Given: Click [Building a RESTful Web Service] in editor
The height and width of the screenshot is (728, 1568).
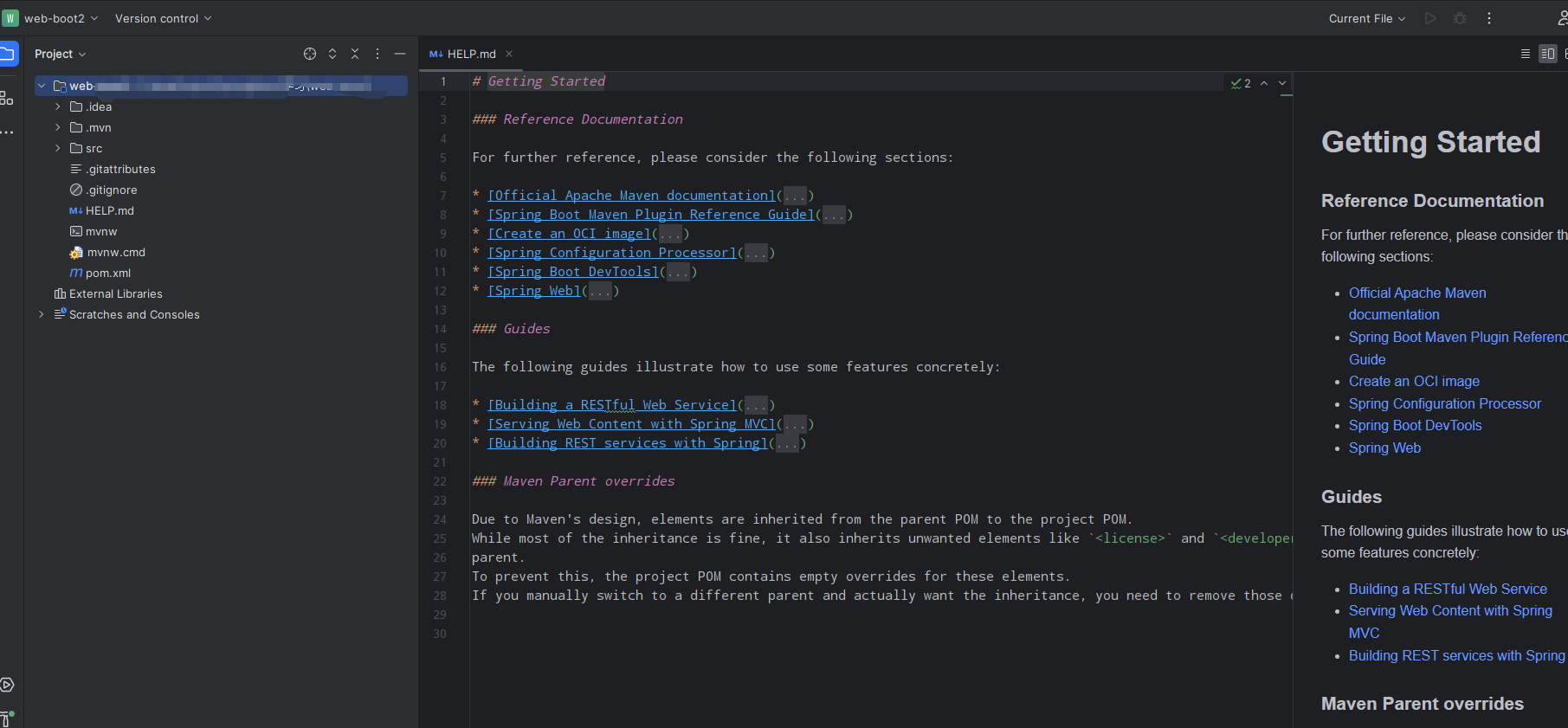Looking at the screenshot, I should (x=612, y=405).
